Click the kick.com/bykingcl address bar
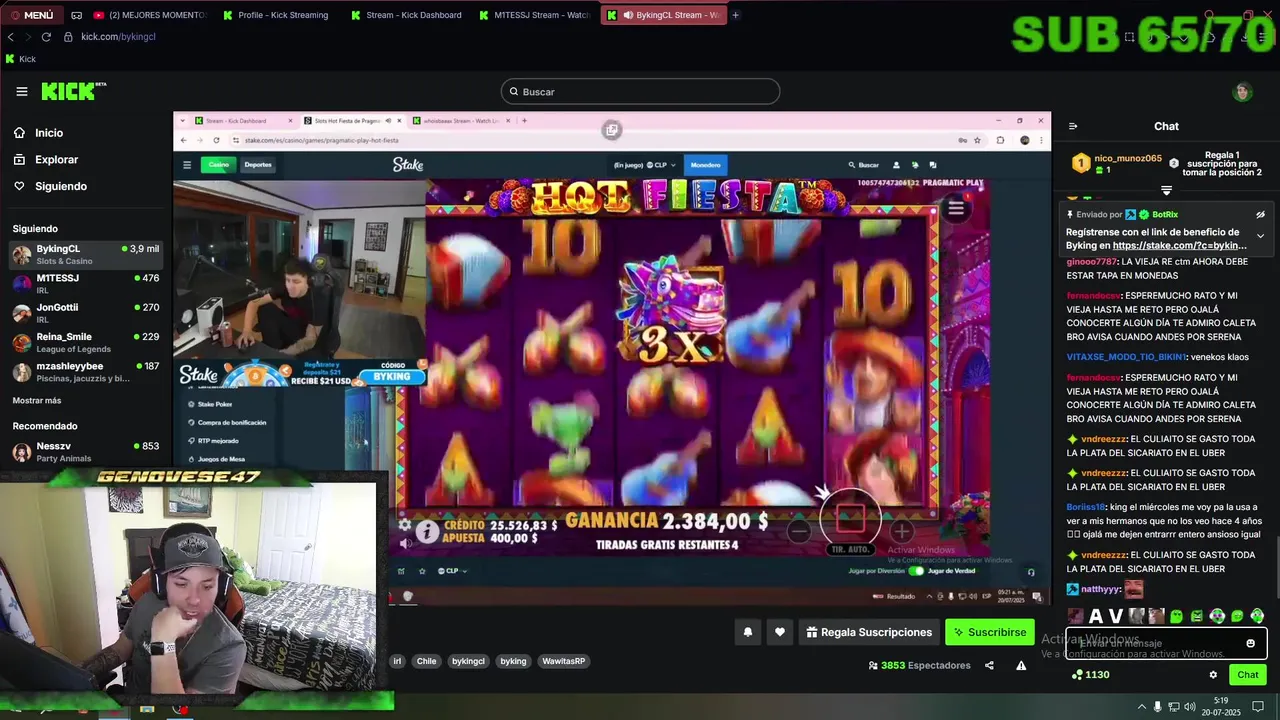This screenshot has height=720, width=1280. [118, 37]
